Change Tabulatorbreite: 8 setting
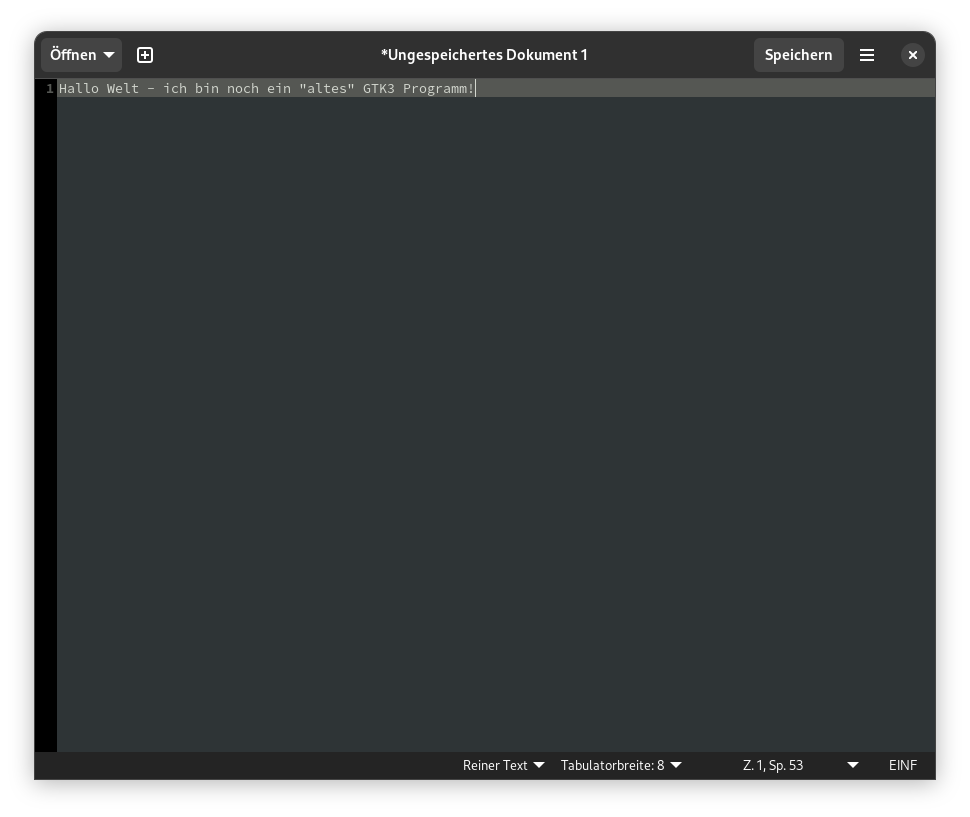The image size is (970, 817). click(x=621, y=766)
